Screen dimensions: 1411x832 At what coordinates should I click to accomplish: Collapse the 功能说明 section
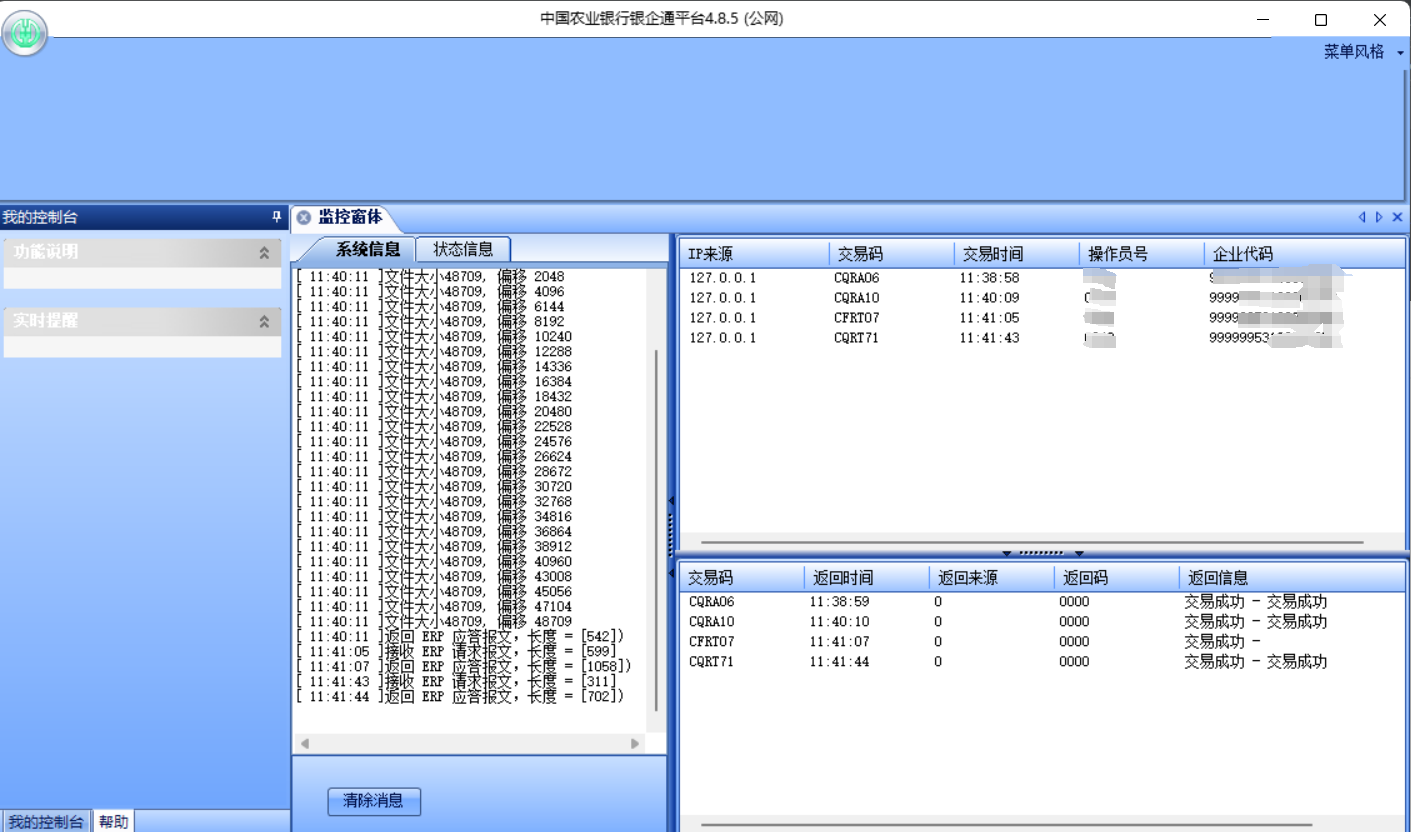click(x=265, y=252)
